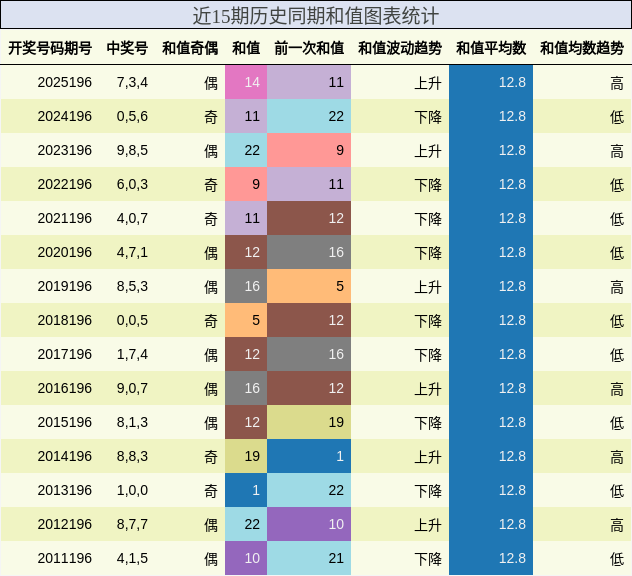Select winning numbers 1,0,0
This screenshot has height=576, width=632.
click(x=132, y=490)
